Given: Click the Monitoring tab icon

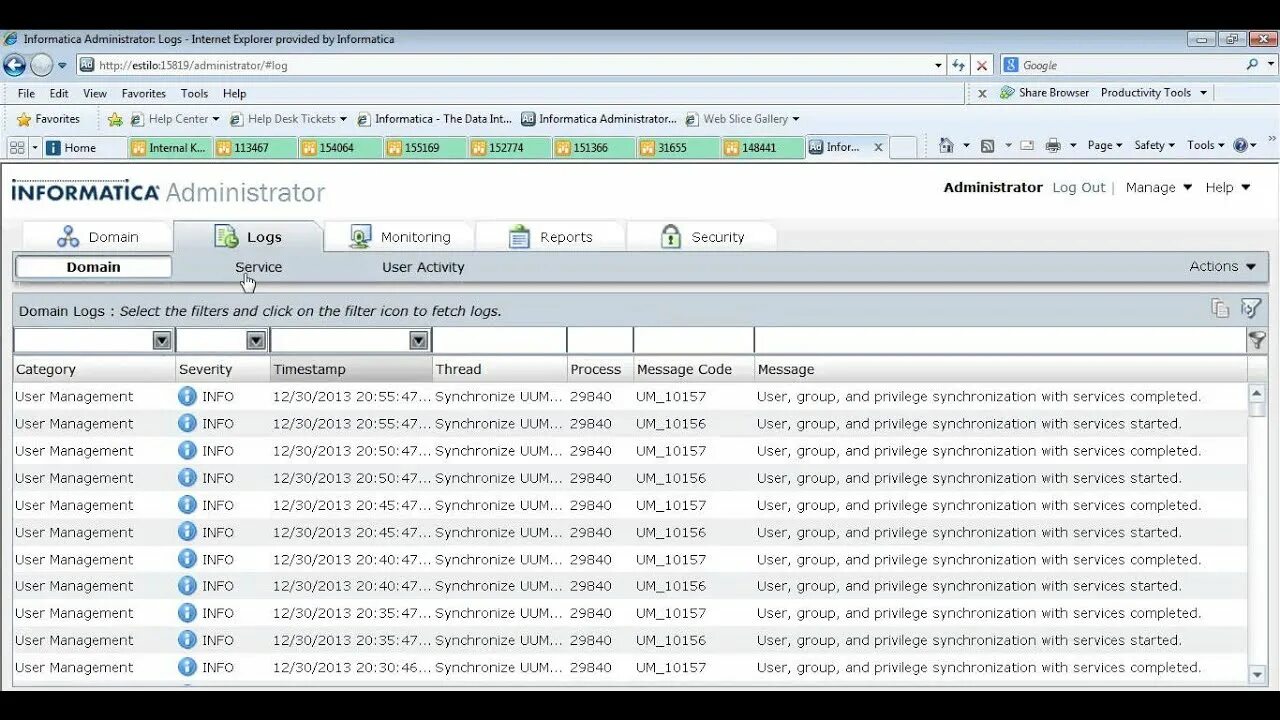Looking at the screenshot, I should point(360,237).
